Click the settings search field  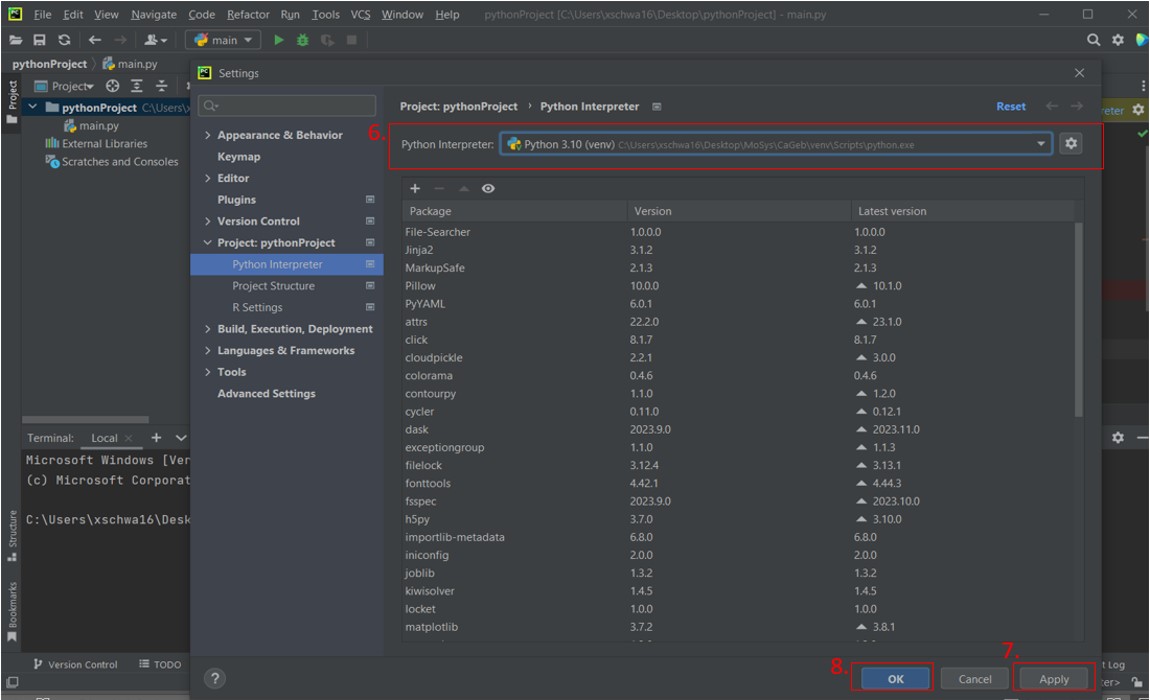click(287, 106)
